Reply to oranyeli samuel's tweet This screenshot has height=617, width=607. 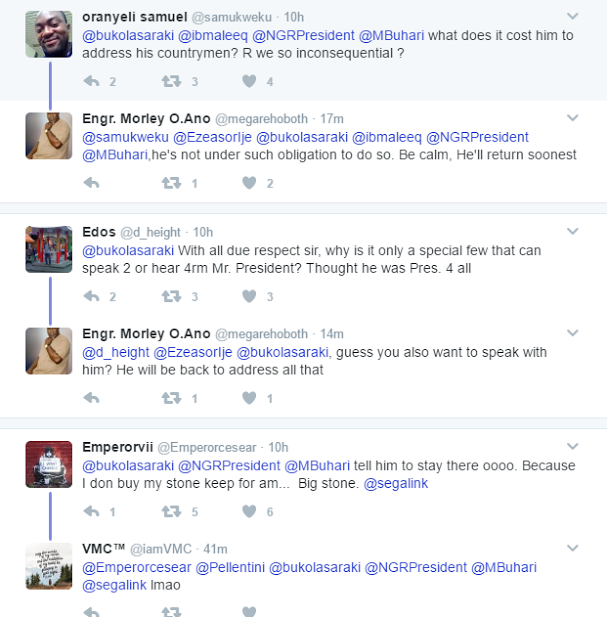[x=91, y=81]
